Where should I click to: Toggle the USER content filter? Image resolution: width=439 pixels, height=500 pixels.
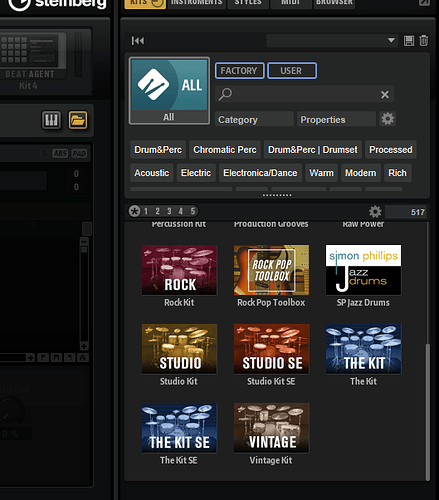[292, 71]
